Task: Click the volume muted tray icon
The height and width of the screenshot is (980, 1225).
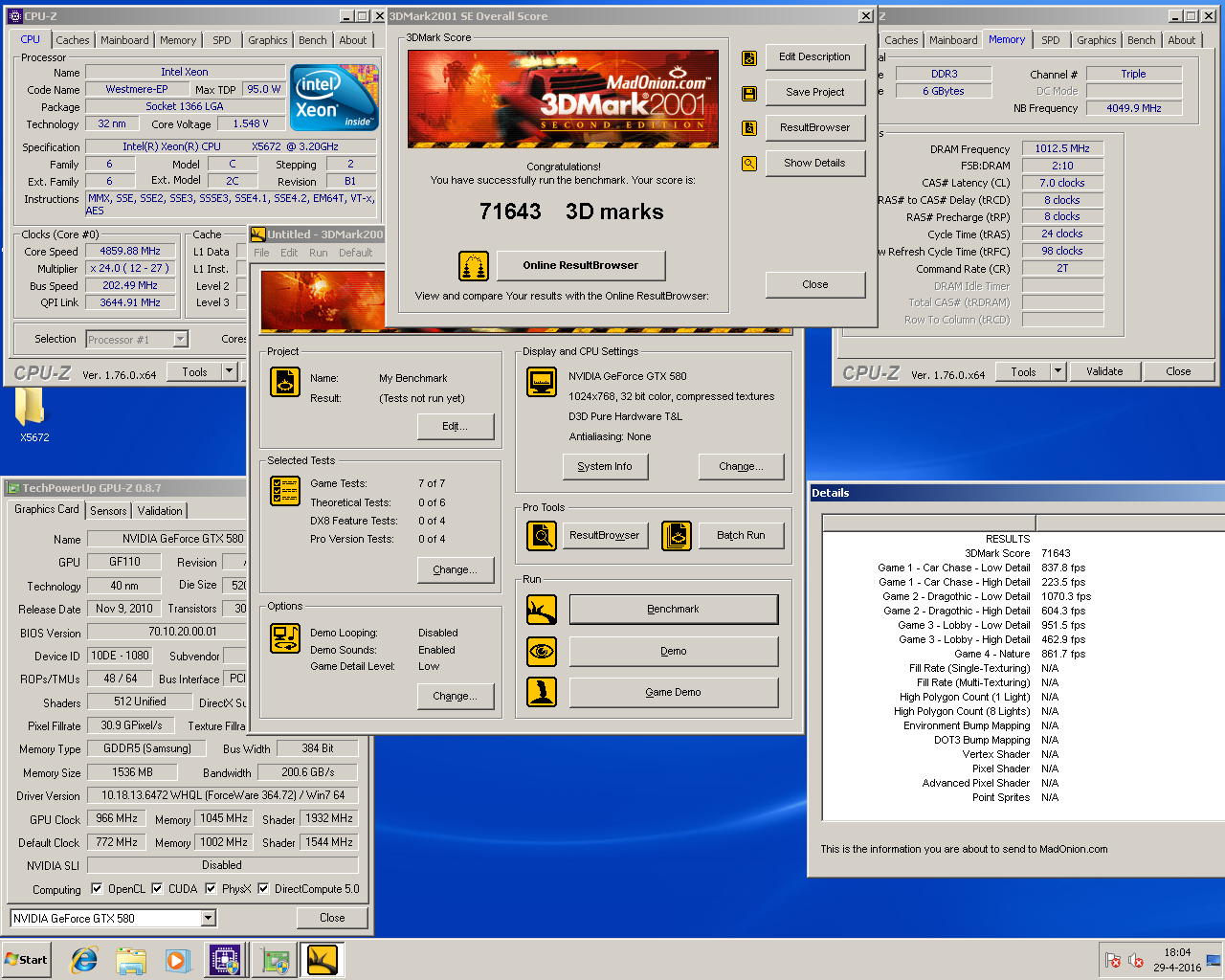Action: (x=1136, y=960)
